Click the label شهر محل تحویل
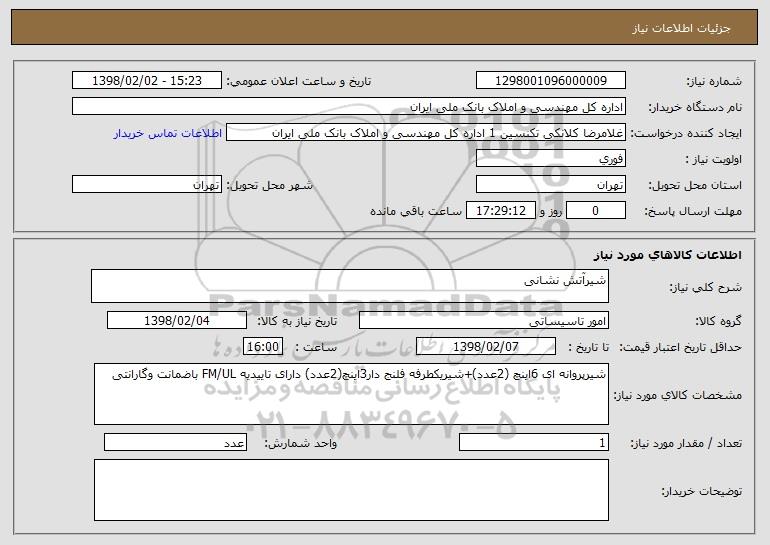Image resolution: width=770 pixels, height=545 pixels. point(269,186)
